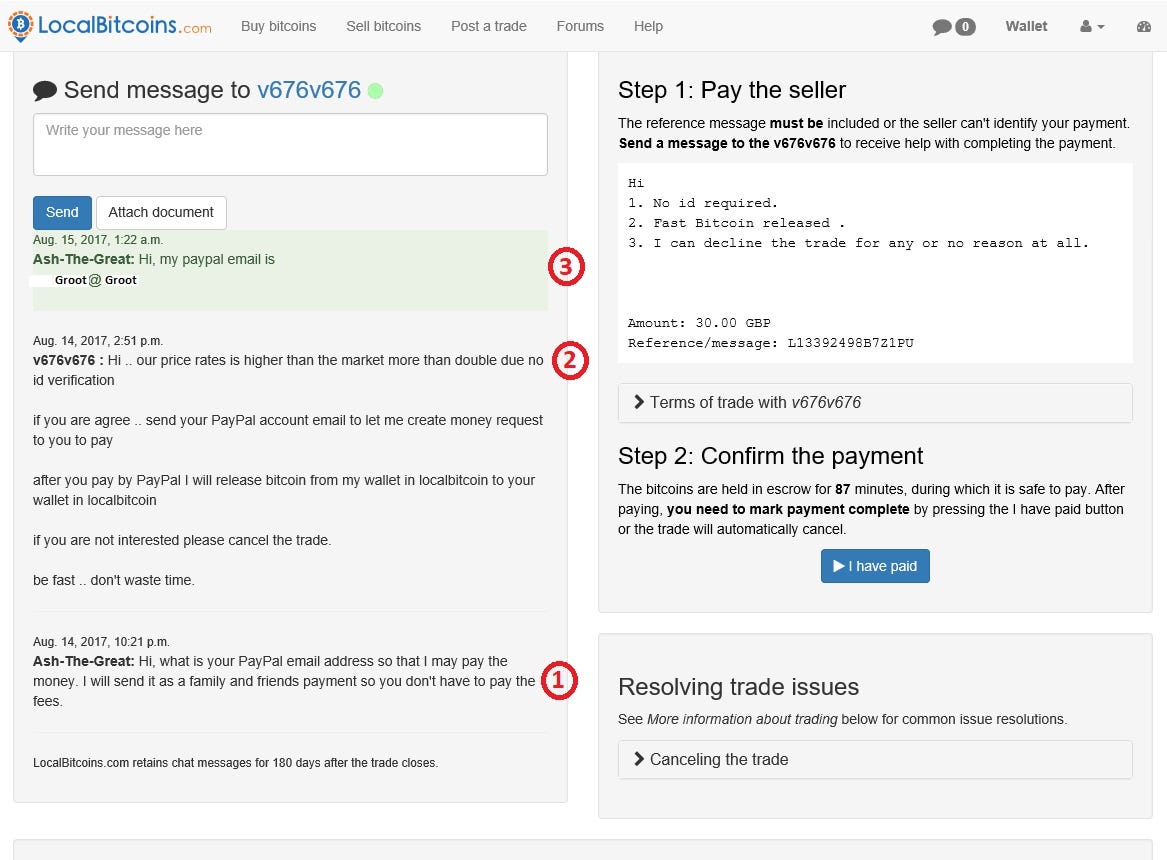Click the Resolving trade issues heading
Screen dimensions: 1167x860
tap(738, 687)
